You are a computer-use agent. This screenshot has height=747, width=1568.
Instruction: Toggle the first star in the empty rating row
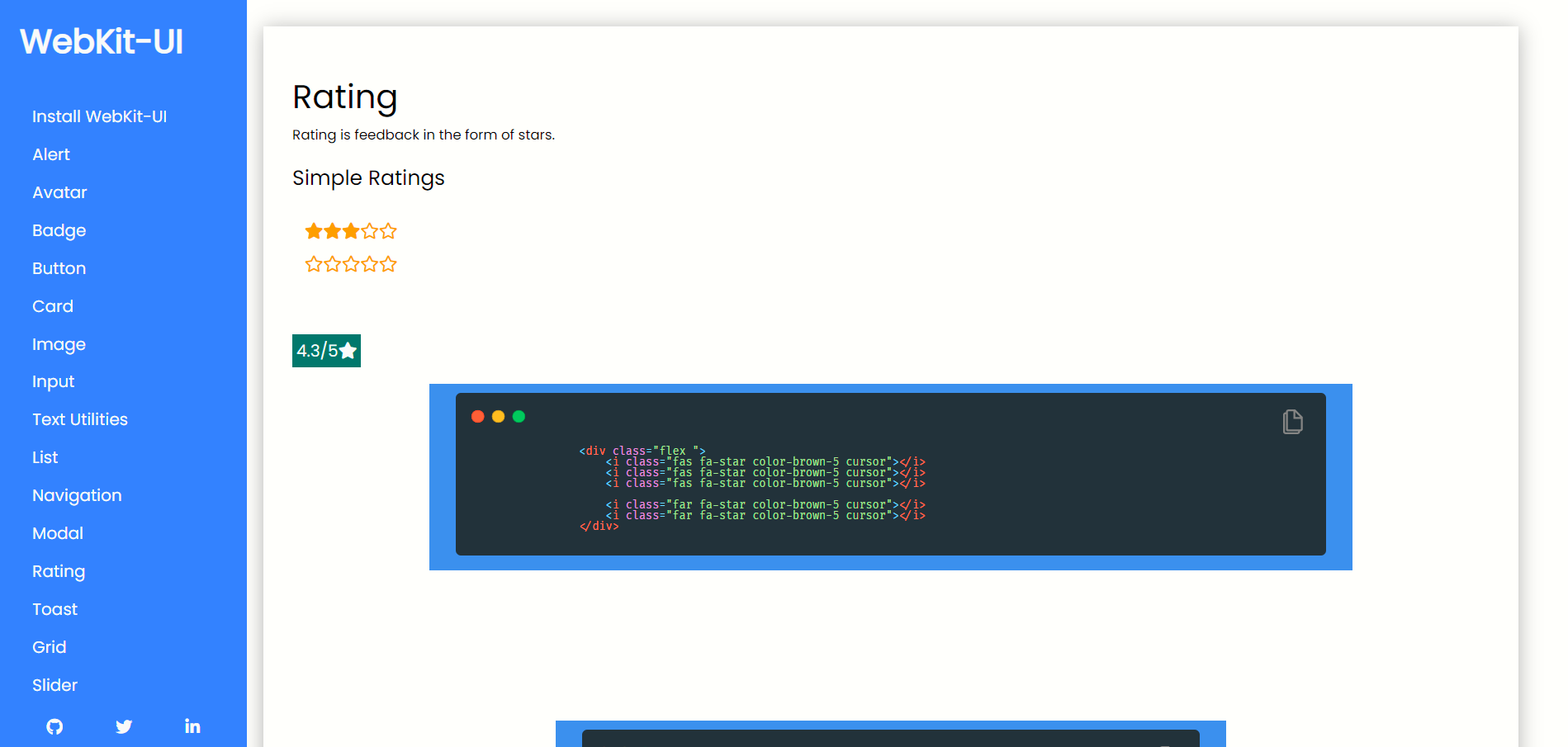[313, 264]
